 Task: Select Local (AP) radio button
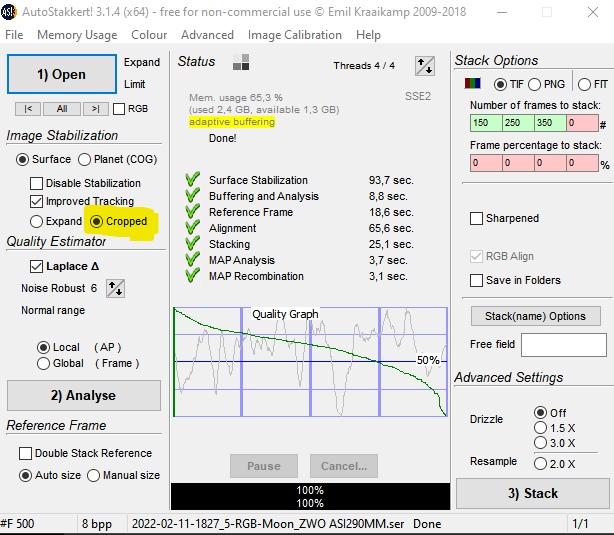point(43,347)
